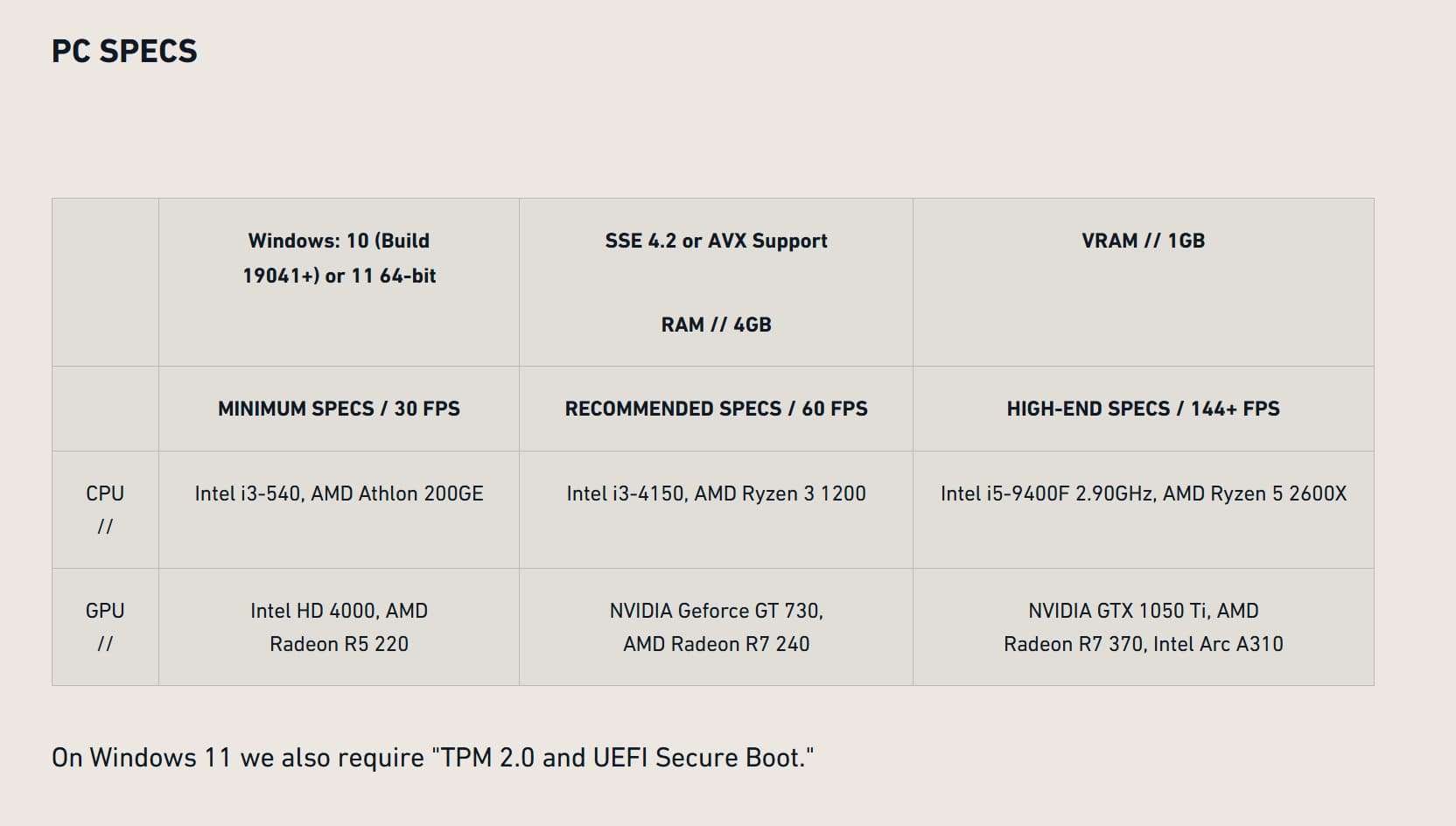Click MINIMUM SPECS / 30 FPS header
This screenshot has width=1456, height=826.
(x=339, y=409)
